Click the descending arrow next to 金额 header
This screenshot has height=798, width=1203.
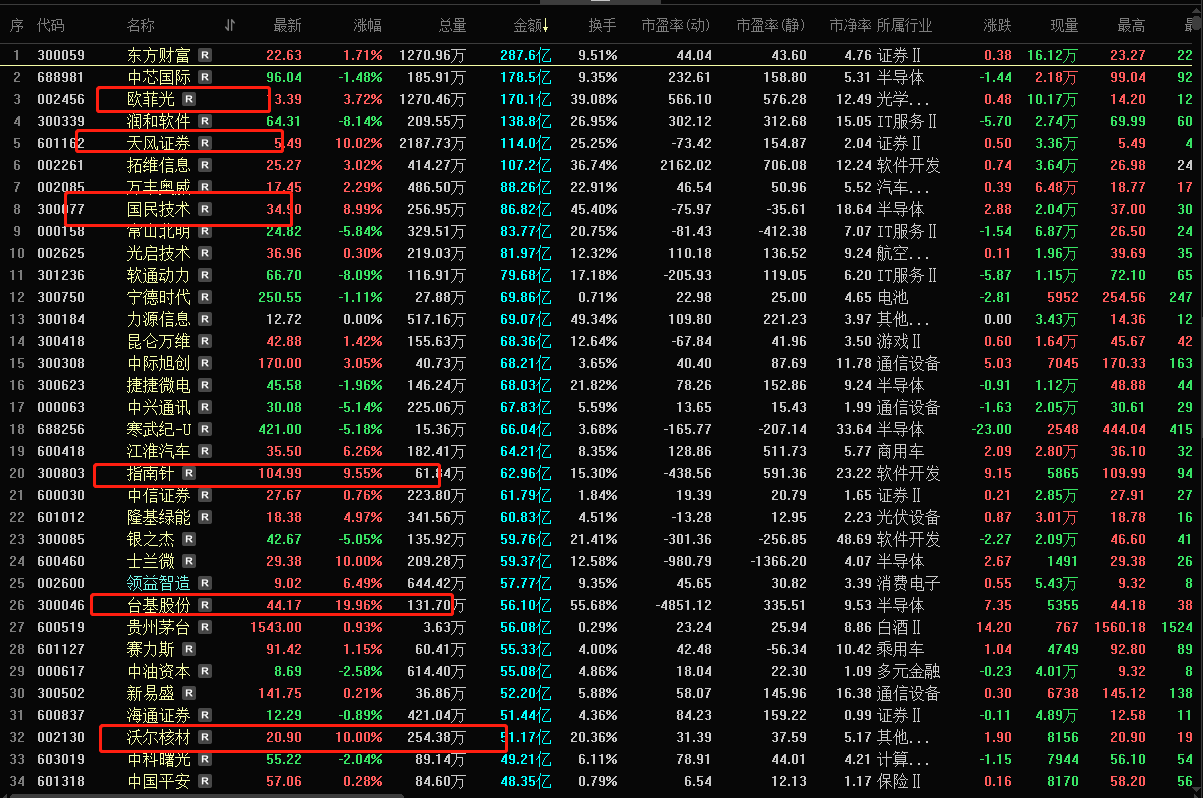[x=546, y=25]
